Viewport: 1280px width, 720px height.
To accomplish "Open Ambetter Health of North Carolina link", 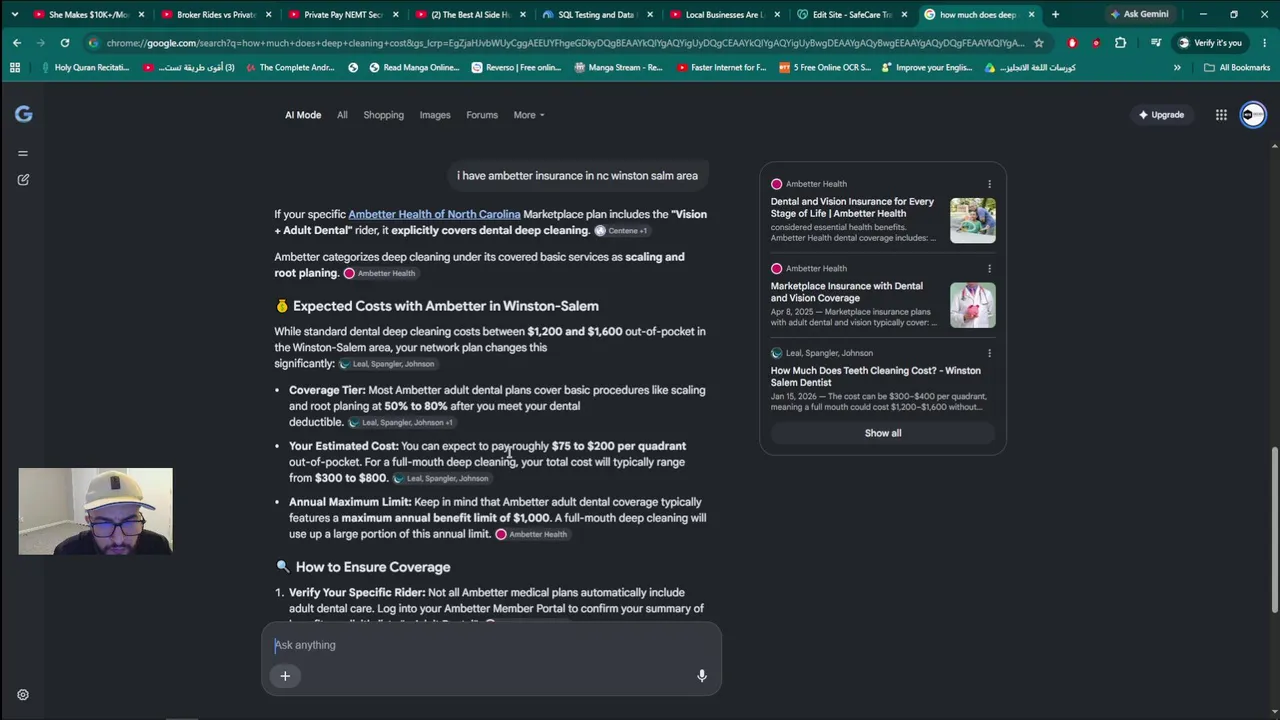I will [x=434, y=214].
